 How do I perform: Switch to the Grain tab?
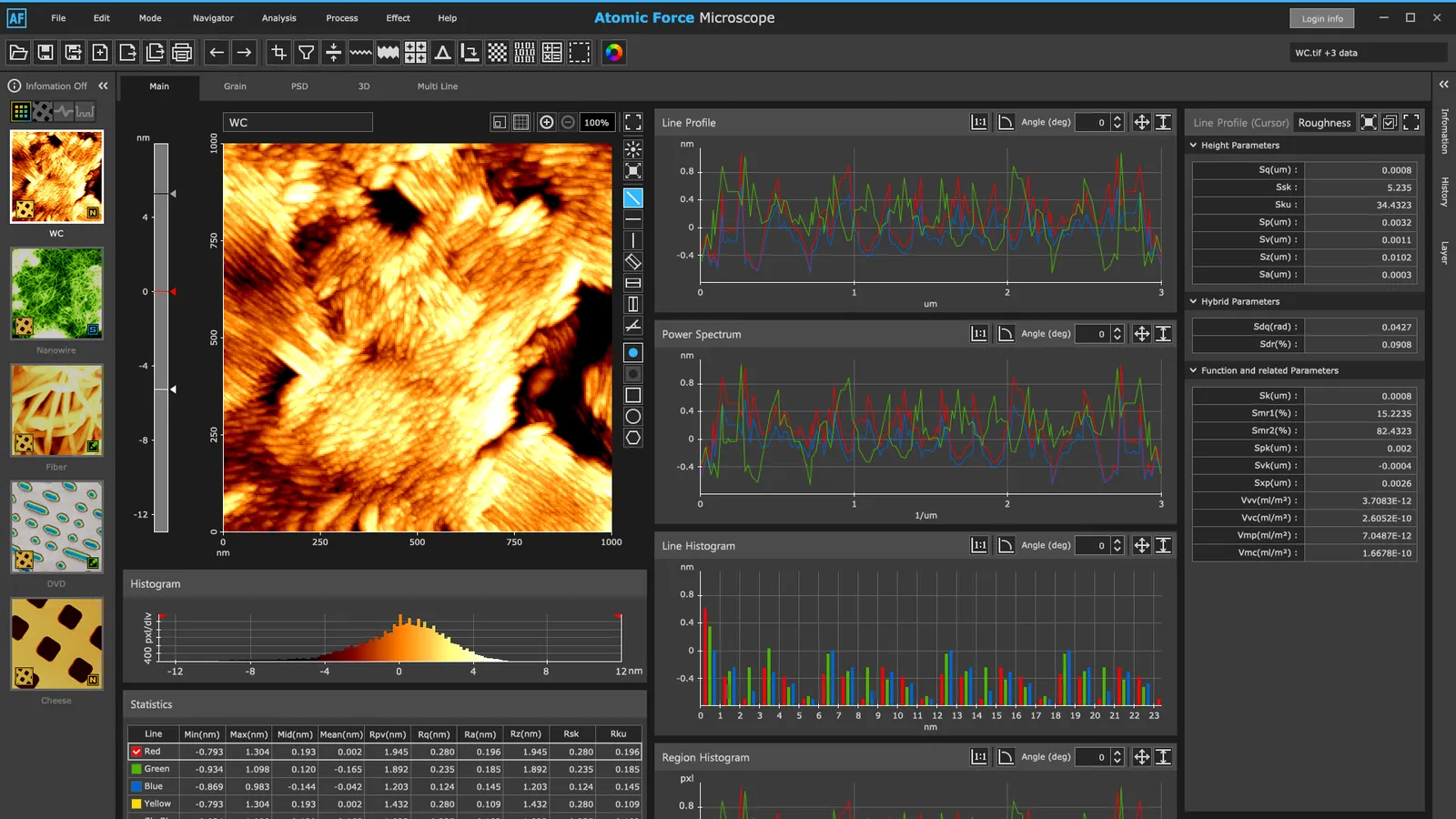click(235, 86)
